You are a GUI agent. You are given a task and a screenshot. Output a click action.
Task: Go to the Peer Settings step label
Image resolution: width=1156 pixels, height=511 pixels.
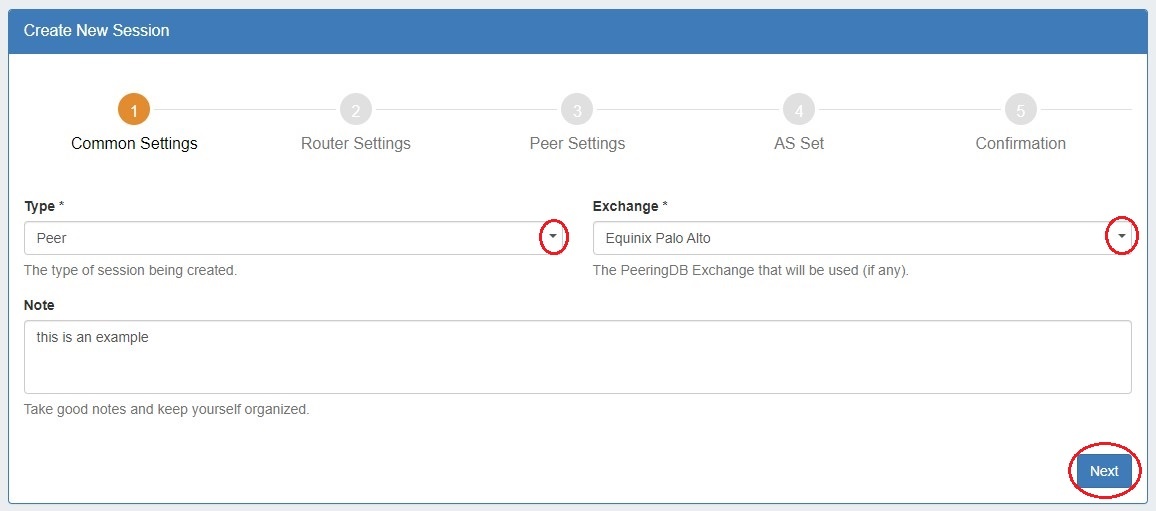coord(577,144)
